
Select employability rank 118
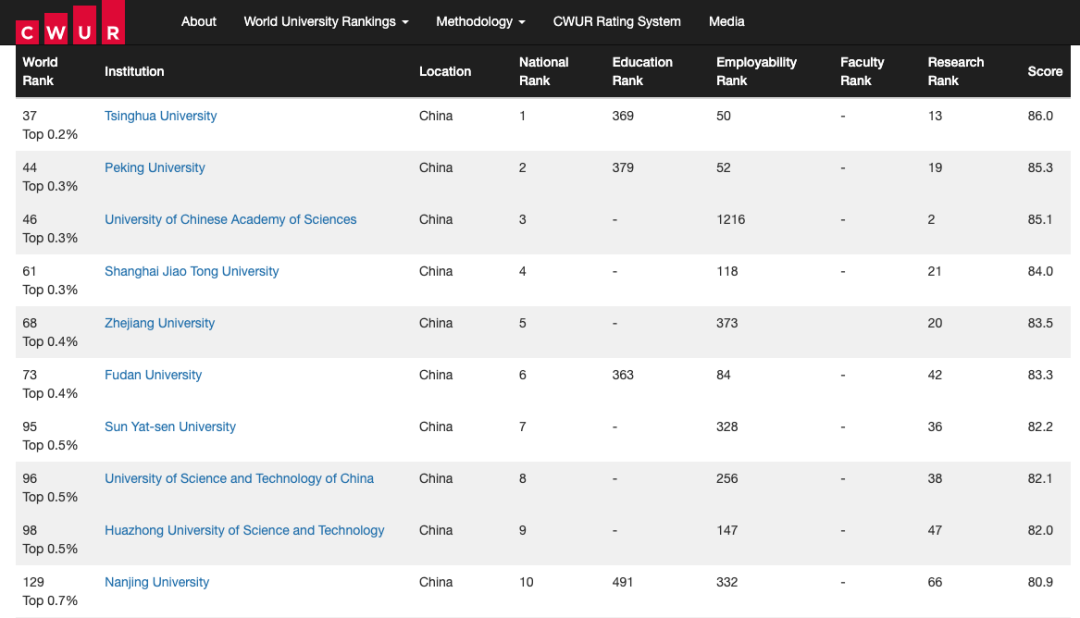(x=727, y=271)
